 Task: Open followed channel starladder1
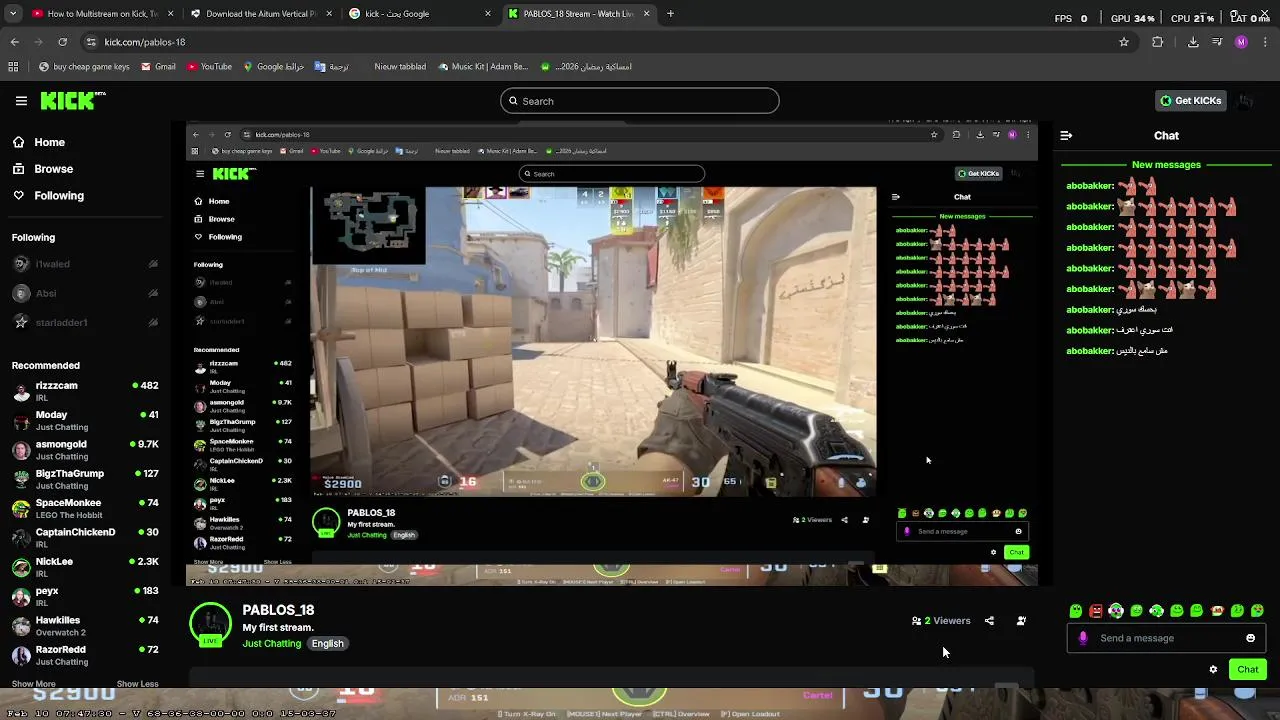coord(85,323)
